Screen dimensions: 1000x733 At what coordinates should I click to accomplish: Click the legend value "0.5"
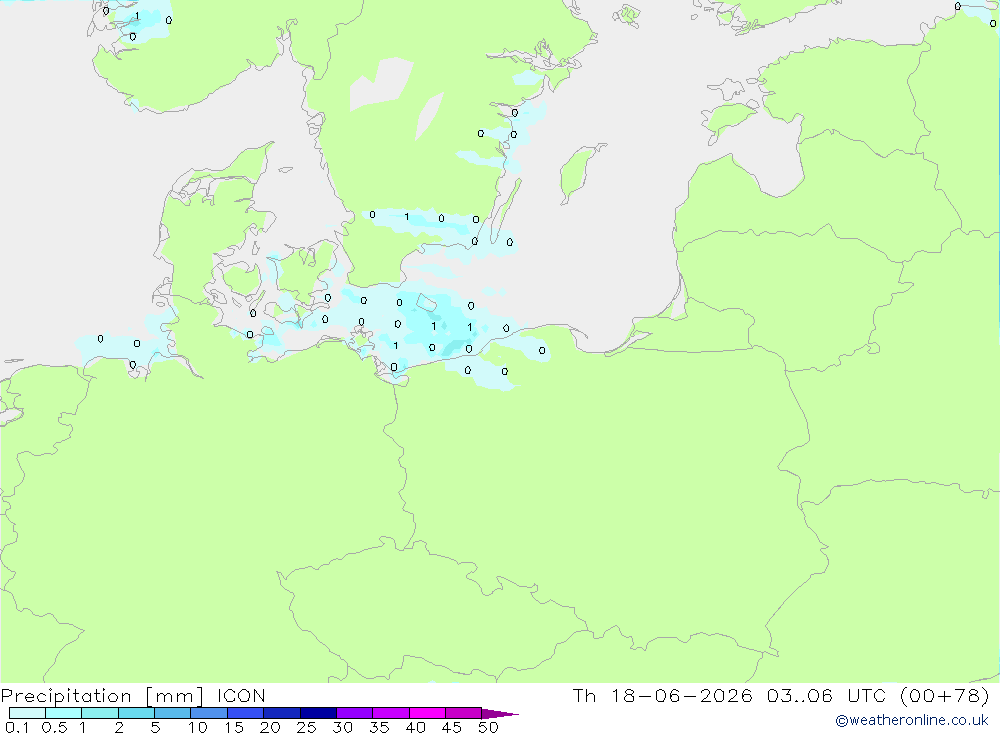point(54,727)
